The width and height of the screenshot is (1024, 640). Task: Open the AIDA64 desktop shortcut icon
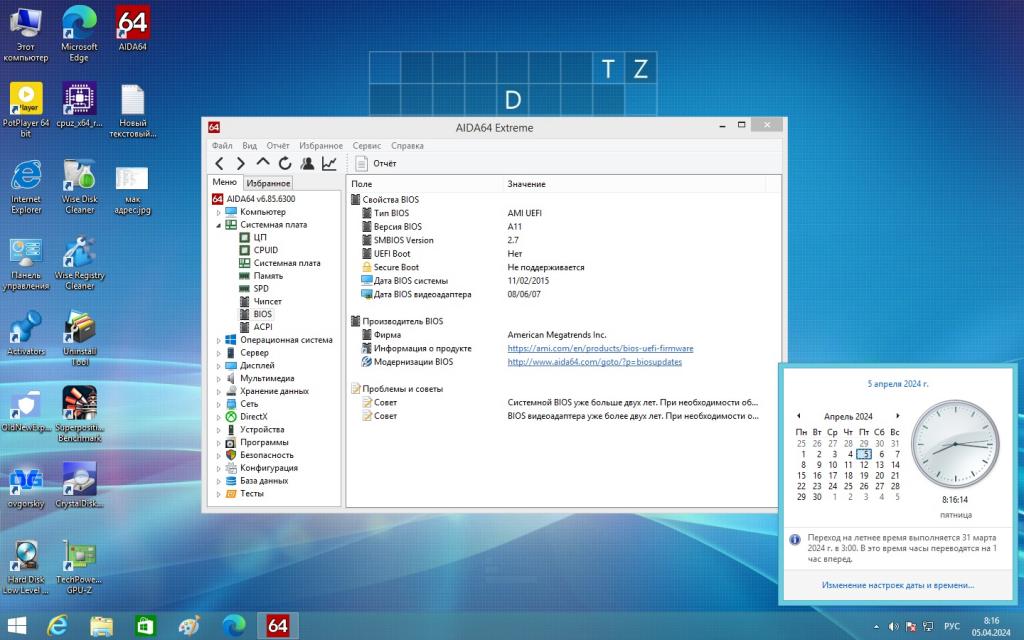coord(133,29)
